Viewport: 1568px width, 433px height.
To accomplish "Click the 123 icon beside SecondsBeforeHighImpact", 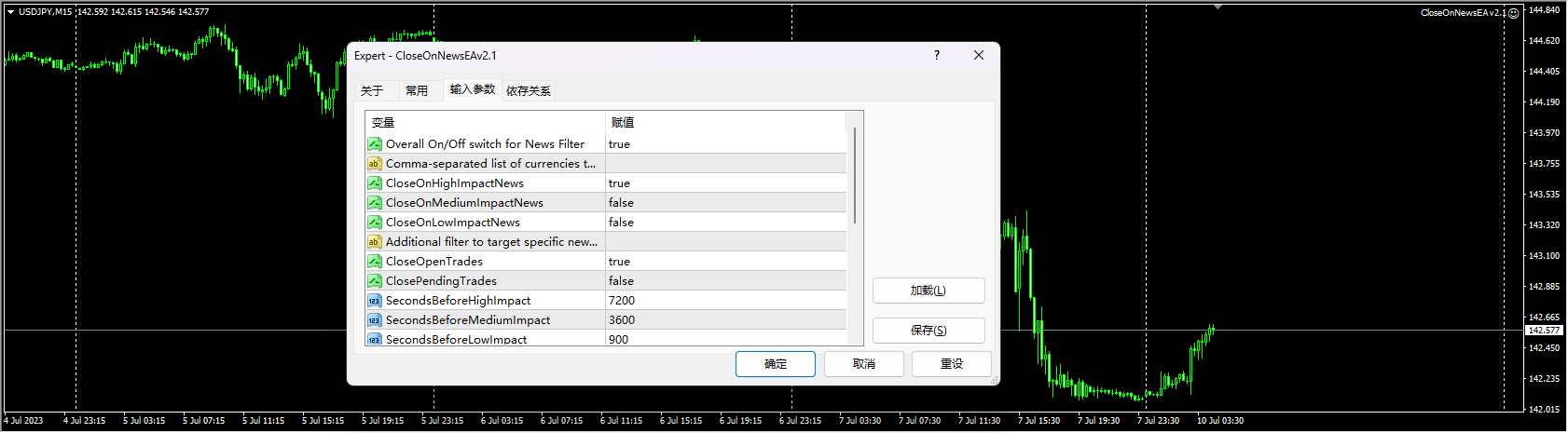I will 374,301.
